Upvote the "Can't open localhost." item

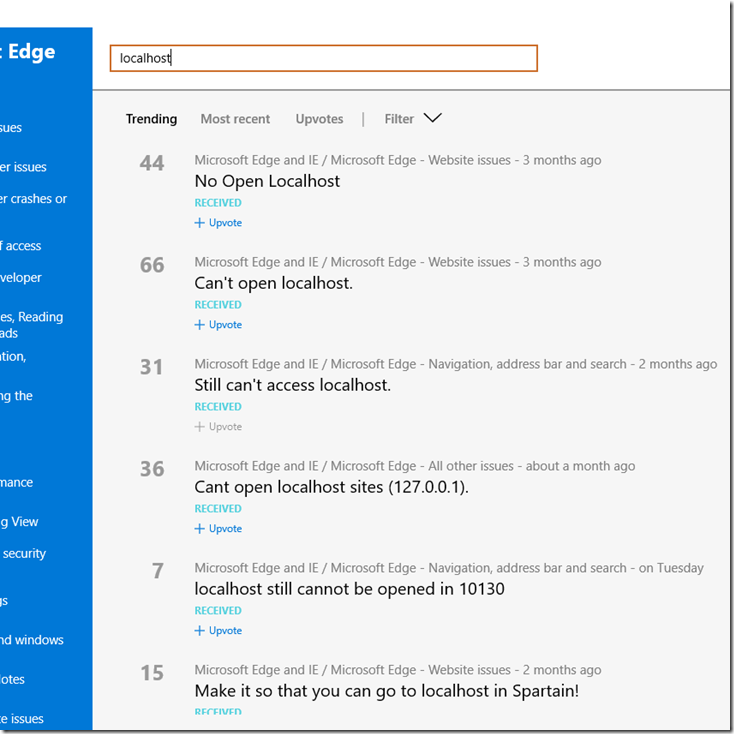[x=218, y=325]
